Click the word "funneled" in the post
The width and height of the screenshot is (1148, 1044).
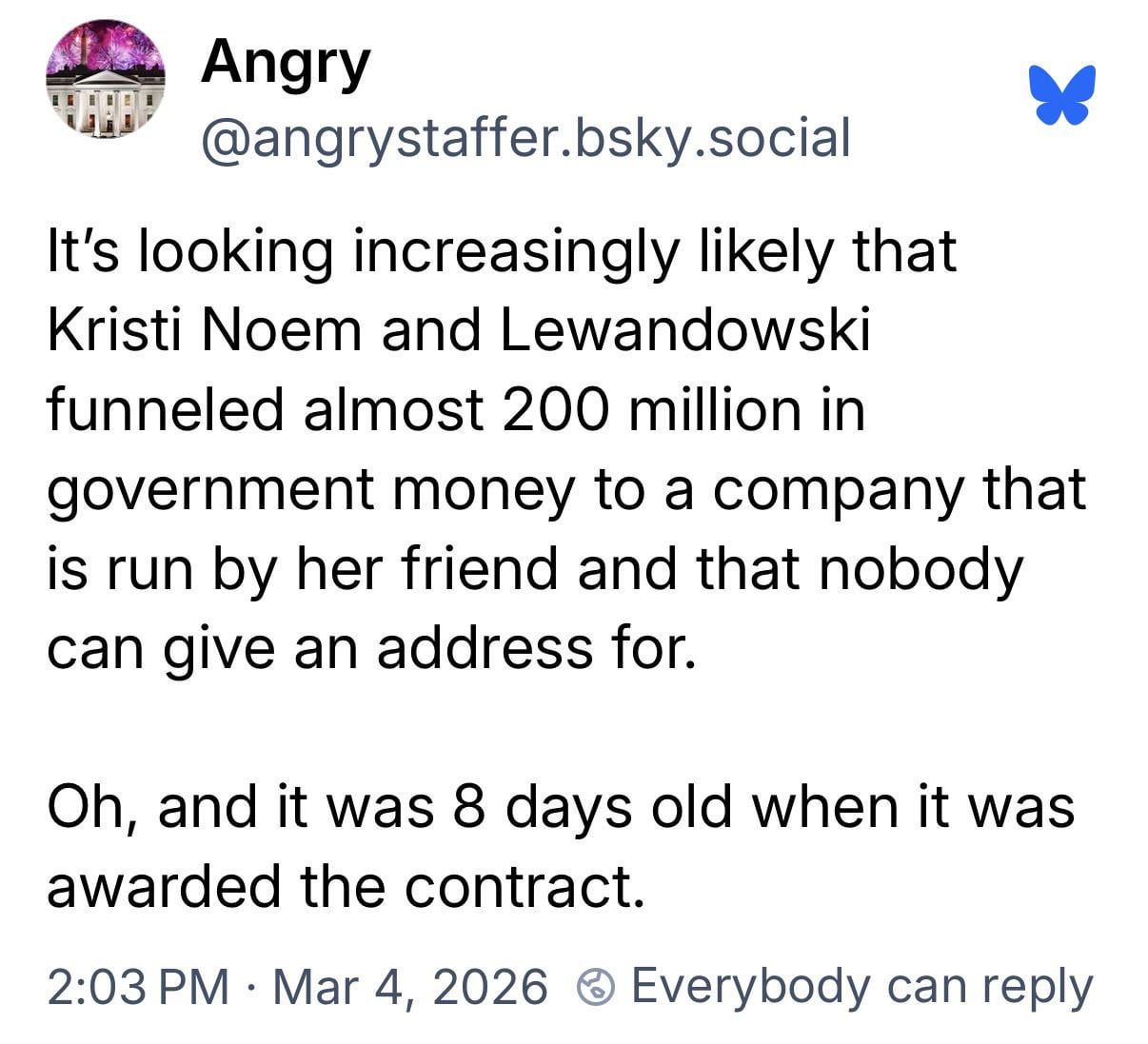click(x=165, y=410)
